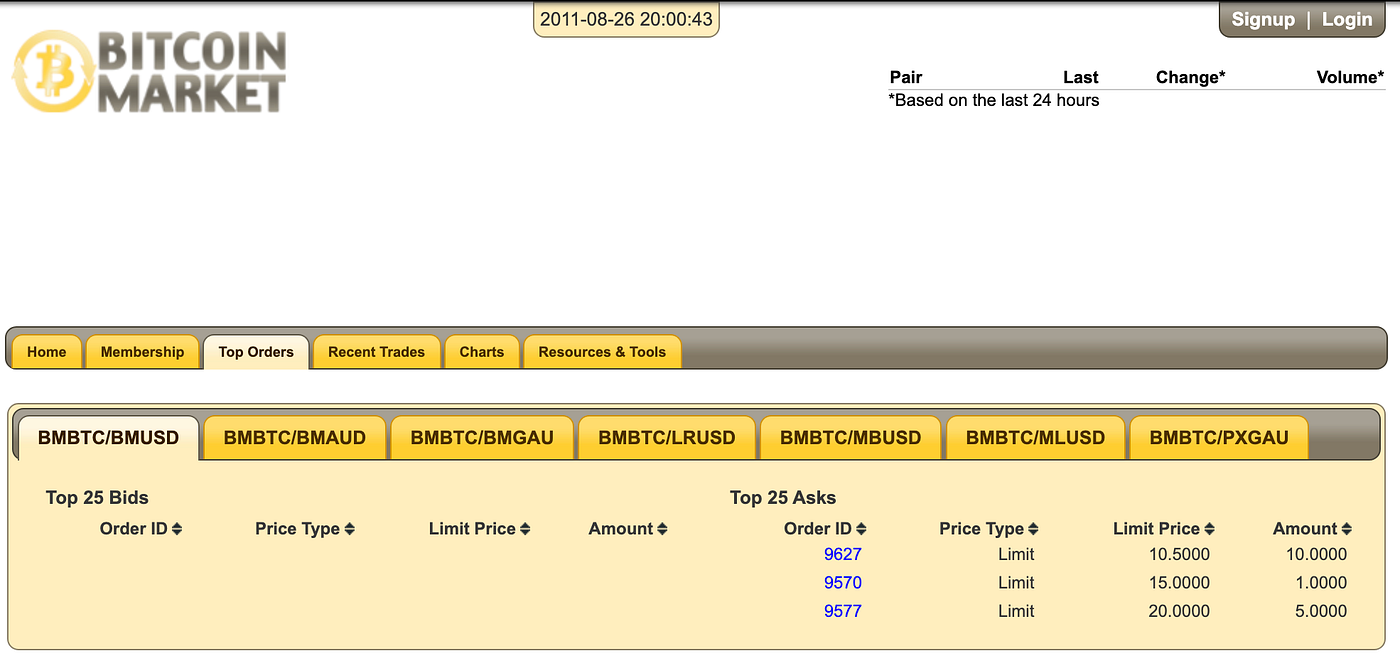Switch to BMBTC/BMGAU pair tab

pos(482,438)
